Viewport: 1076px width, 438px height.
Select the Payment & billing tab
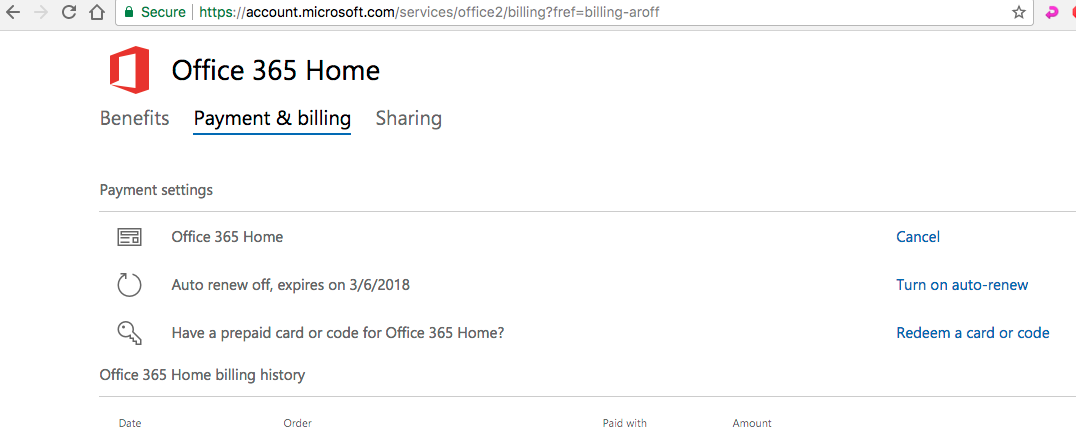tap(272, 118)
